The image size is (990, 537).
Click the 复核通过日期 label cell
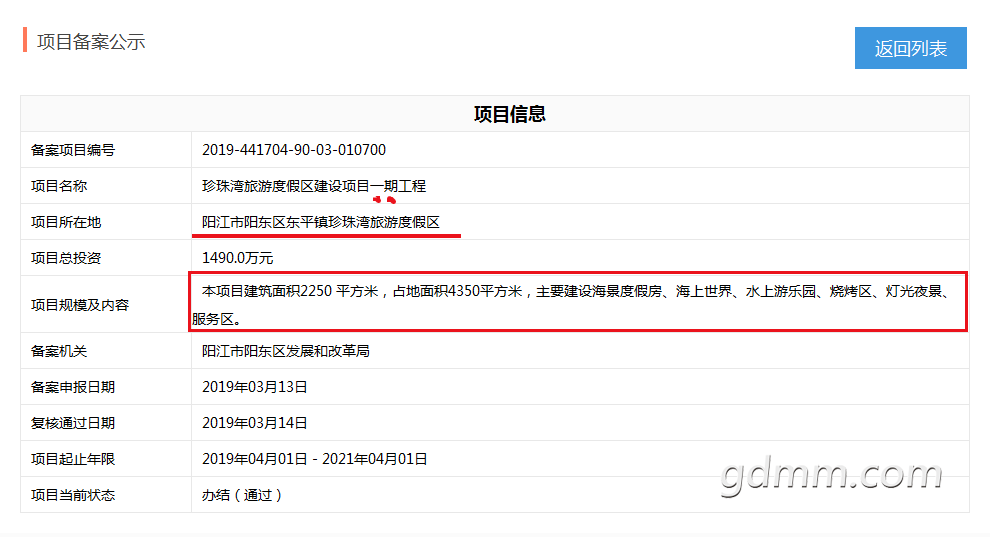click(x=106, y=423)
